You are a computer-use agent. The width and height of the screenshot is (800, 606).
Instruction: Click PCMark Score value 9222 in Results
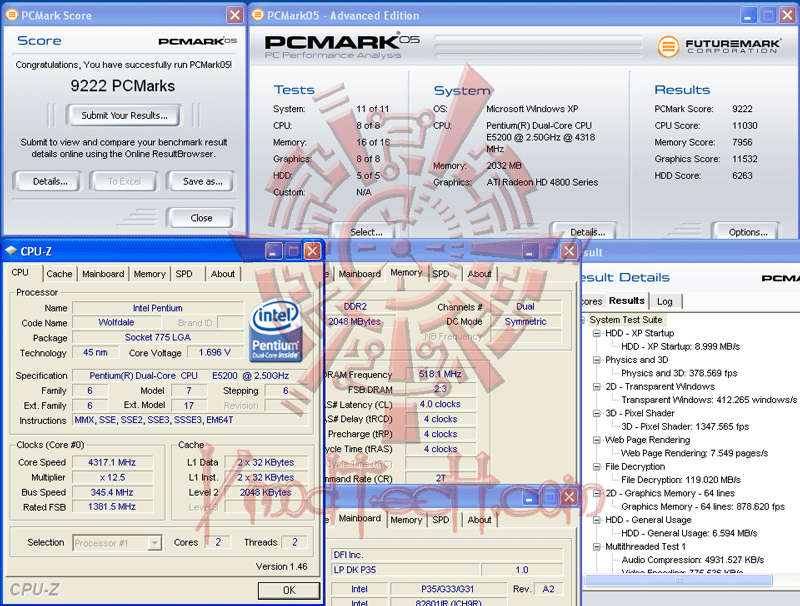click(x=742, y=109)
